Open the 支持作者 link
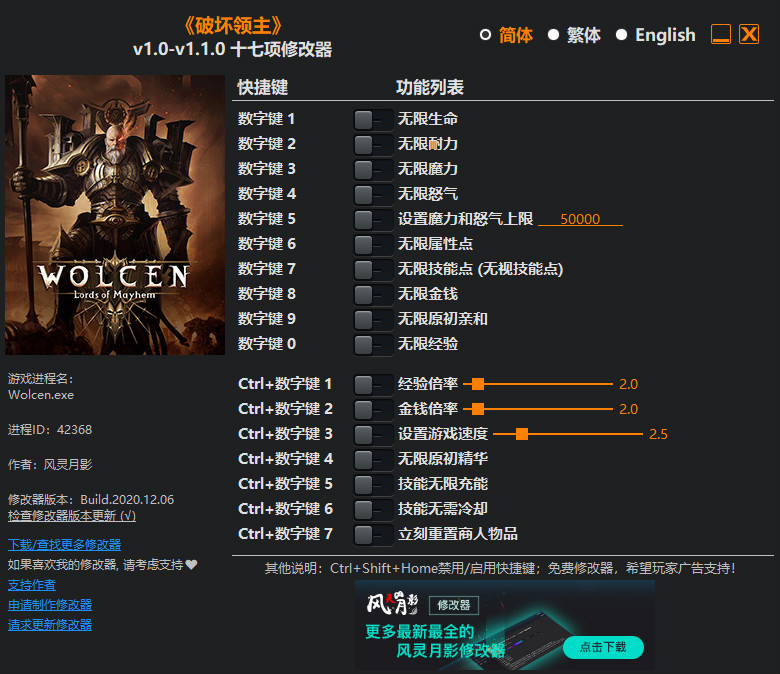780x674 pixels. [32, 585]
